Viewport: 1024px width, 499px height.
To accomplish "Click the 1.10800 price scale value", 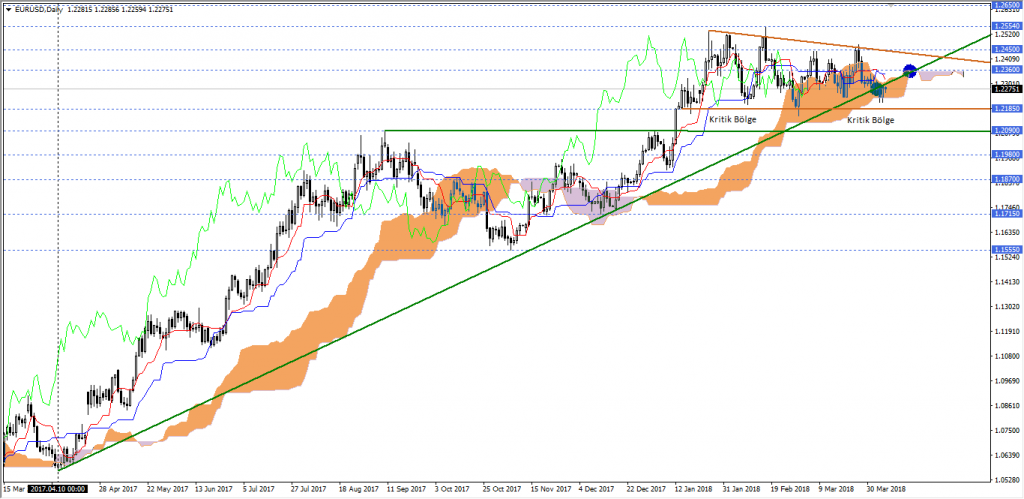I will point(1006,357).
